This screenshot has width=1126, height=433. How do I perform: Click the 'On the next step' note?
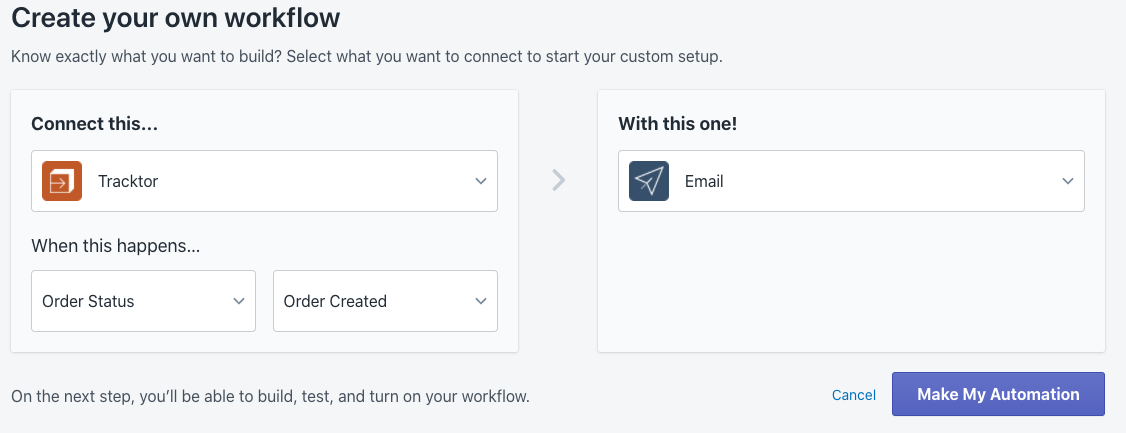click(270, 396)
